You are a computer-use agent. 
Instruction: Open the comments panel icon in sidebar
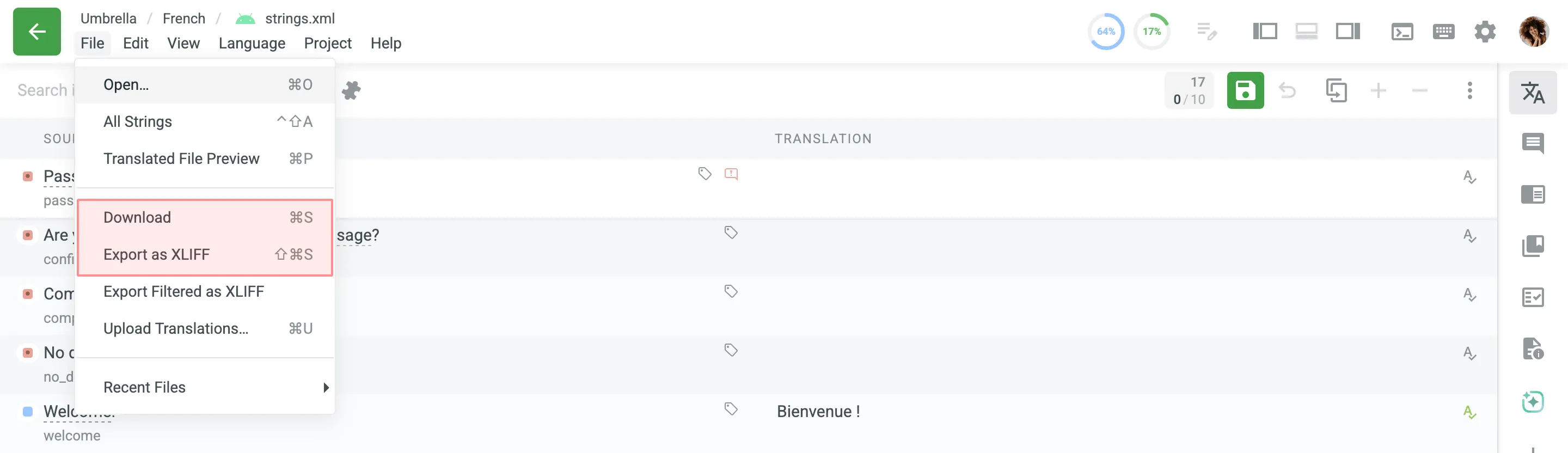1532,144
